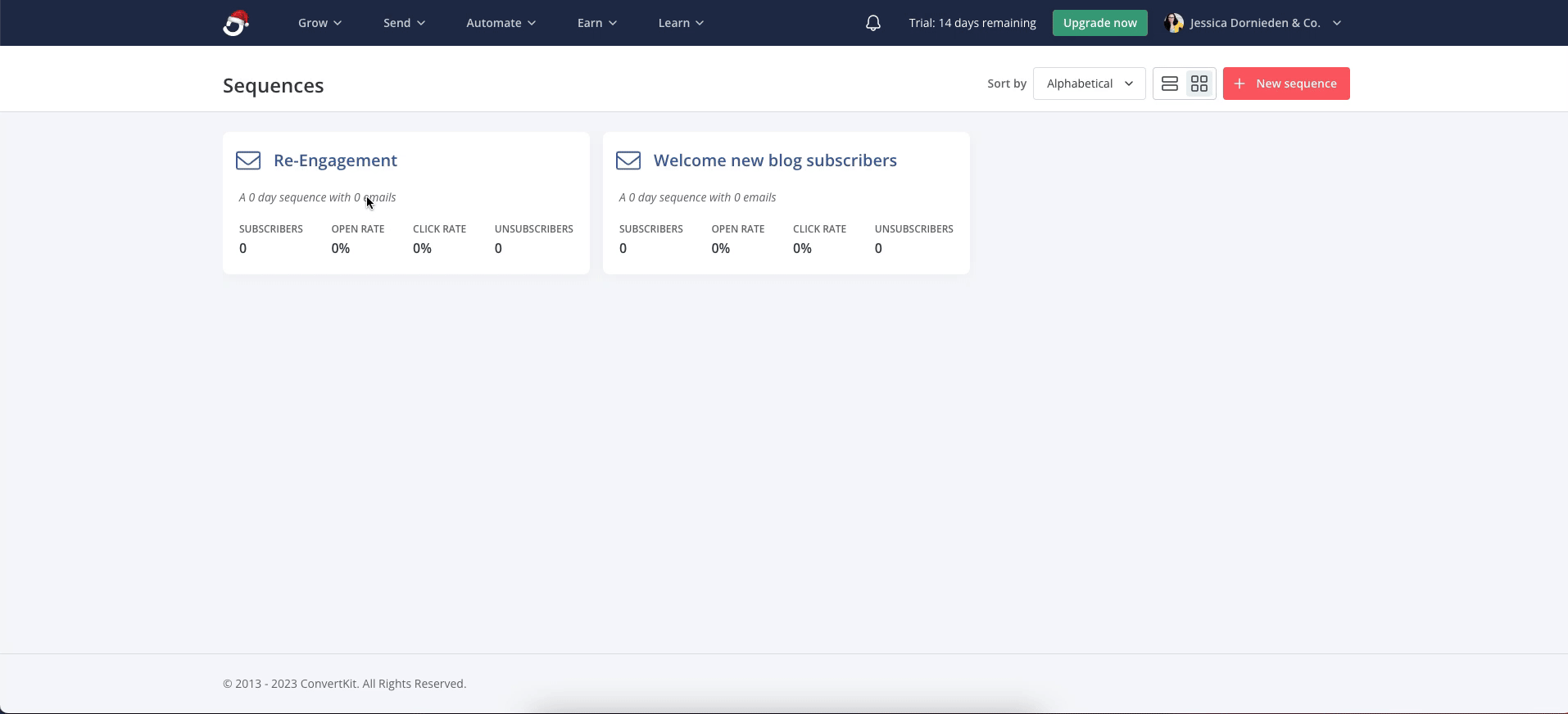The image size is (1568, 714).
Task: Switch to grid view layout
Action: click(1199, 84)
